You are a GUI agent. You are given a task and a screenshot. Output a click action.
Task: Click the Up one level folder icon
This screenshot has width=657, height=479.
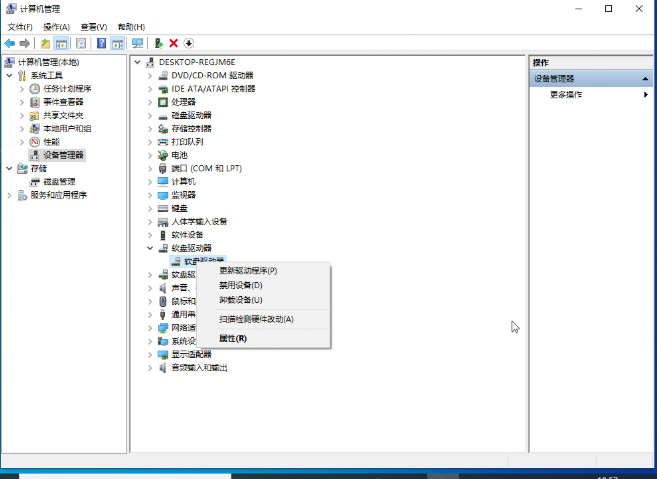45,43
